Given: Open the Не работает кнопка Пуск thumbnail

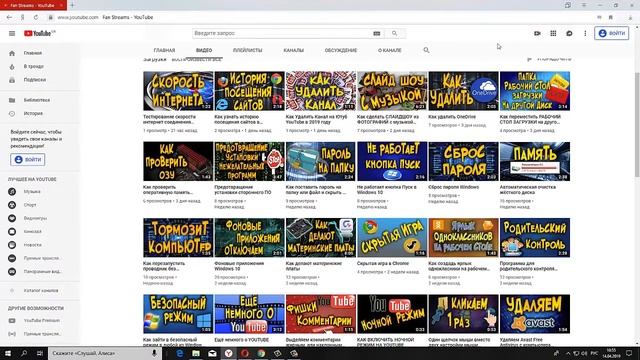Looking at the screenshot, I should (392, 162).
